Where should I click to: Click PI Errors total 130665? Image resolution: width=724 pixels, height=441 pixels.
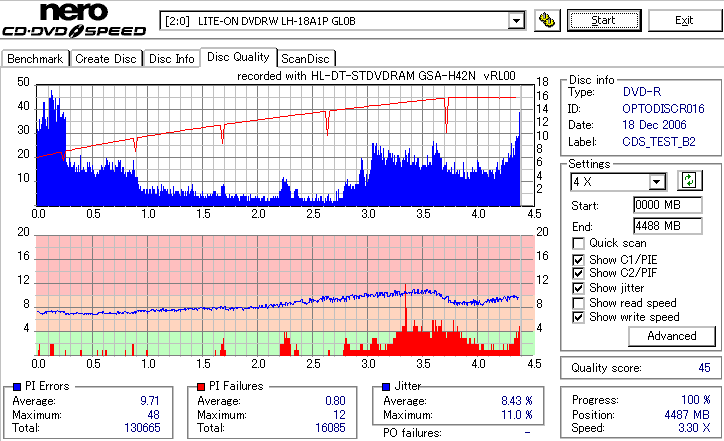tap(142, 428)
